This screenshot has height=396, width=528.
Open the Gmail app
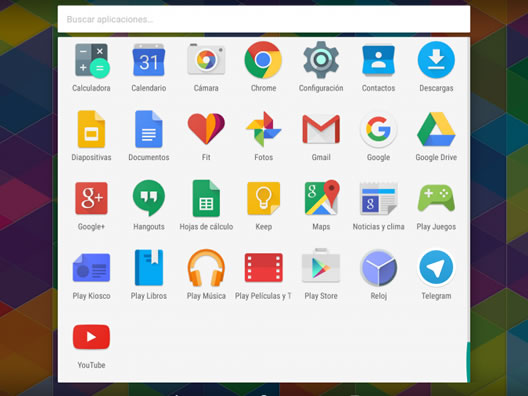coord(321,129)
